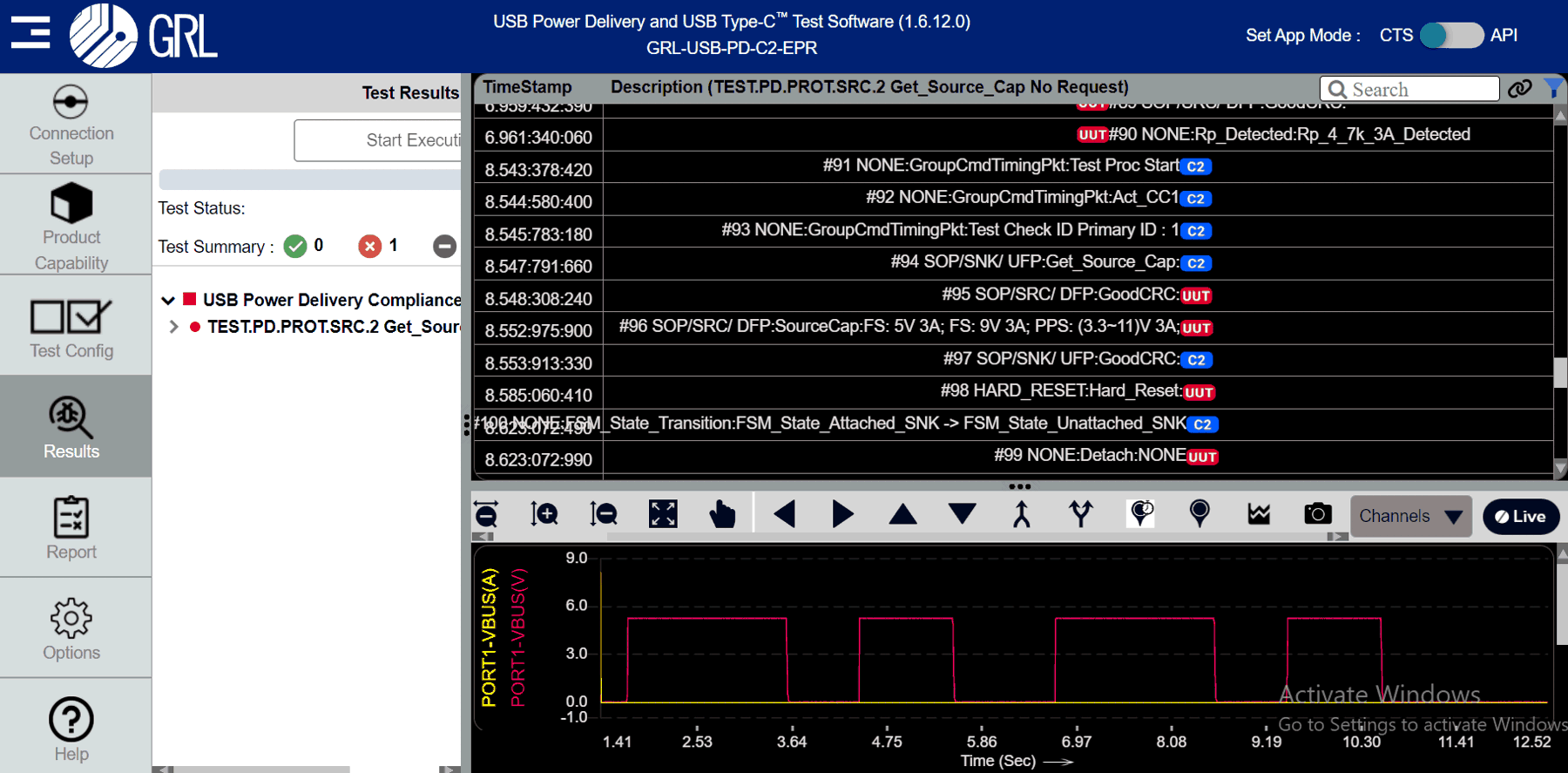Viewport: 1568px width, 773px height.
Task: Open the filter funnel icon
Action: point(1553,88)
